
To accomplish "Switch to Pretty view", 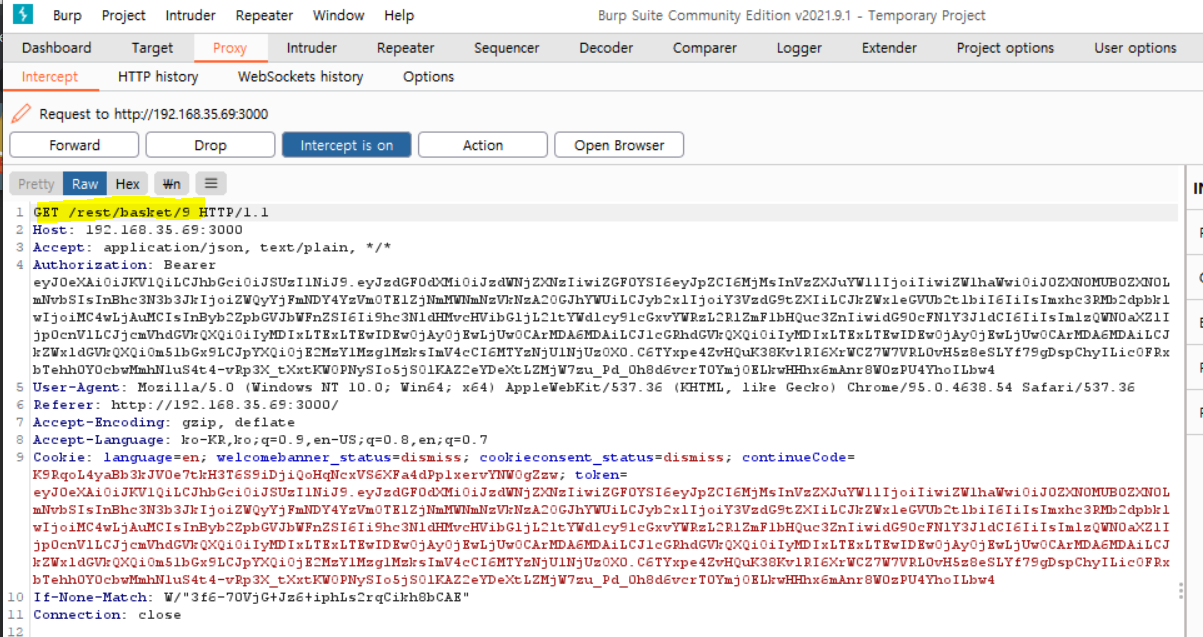I will [36, 184].
